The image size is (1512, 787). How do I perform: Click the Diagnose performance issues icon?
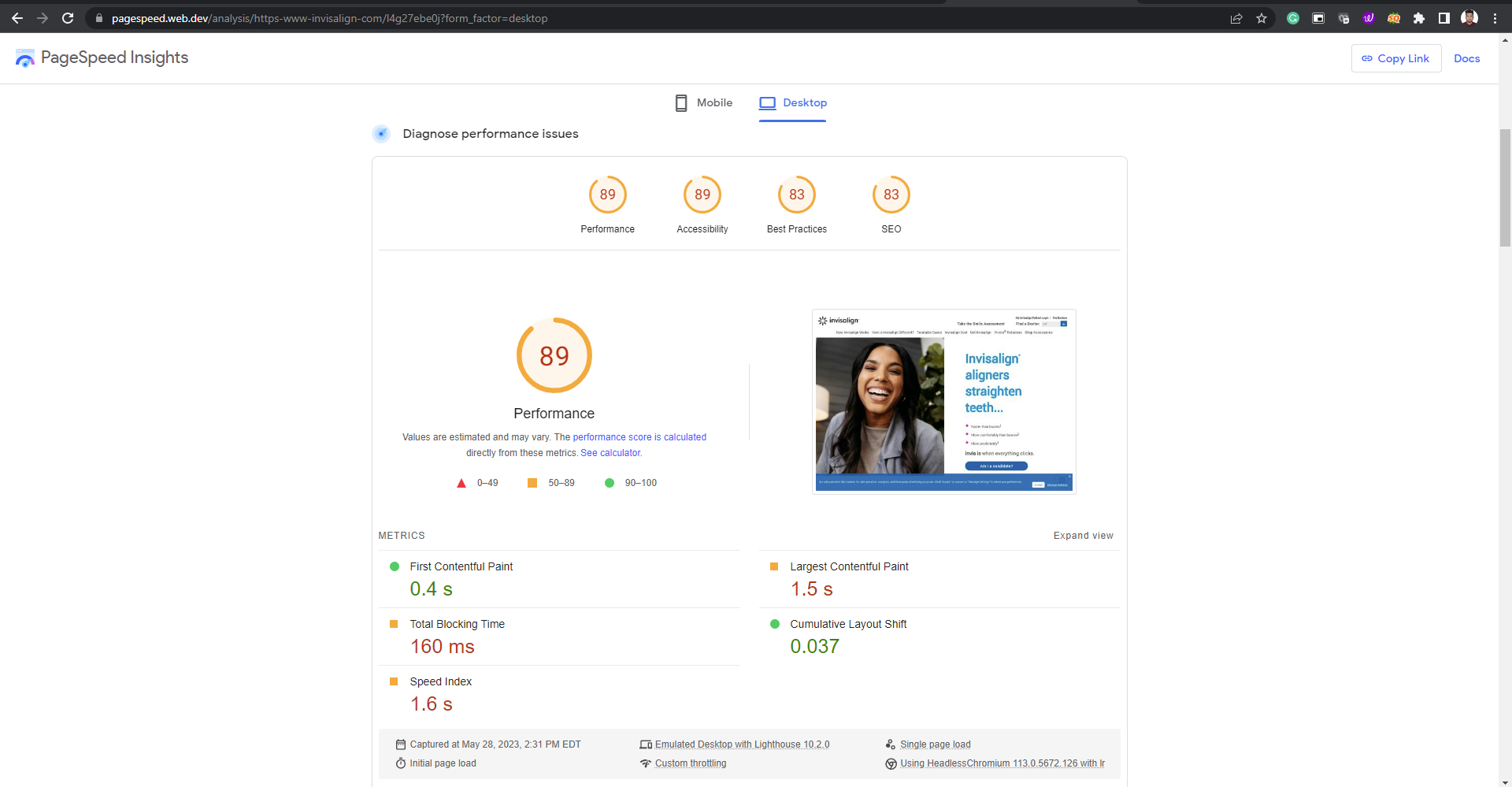coord(381,134)
